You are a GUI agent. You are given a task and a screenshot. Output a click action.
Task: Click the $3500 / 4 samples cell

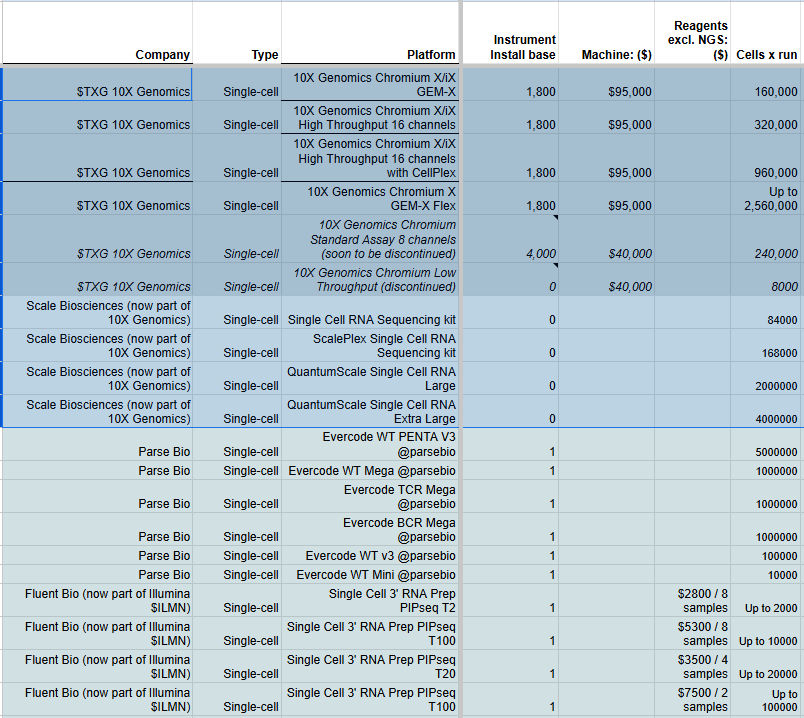point(692,666)
